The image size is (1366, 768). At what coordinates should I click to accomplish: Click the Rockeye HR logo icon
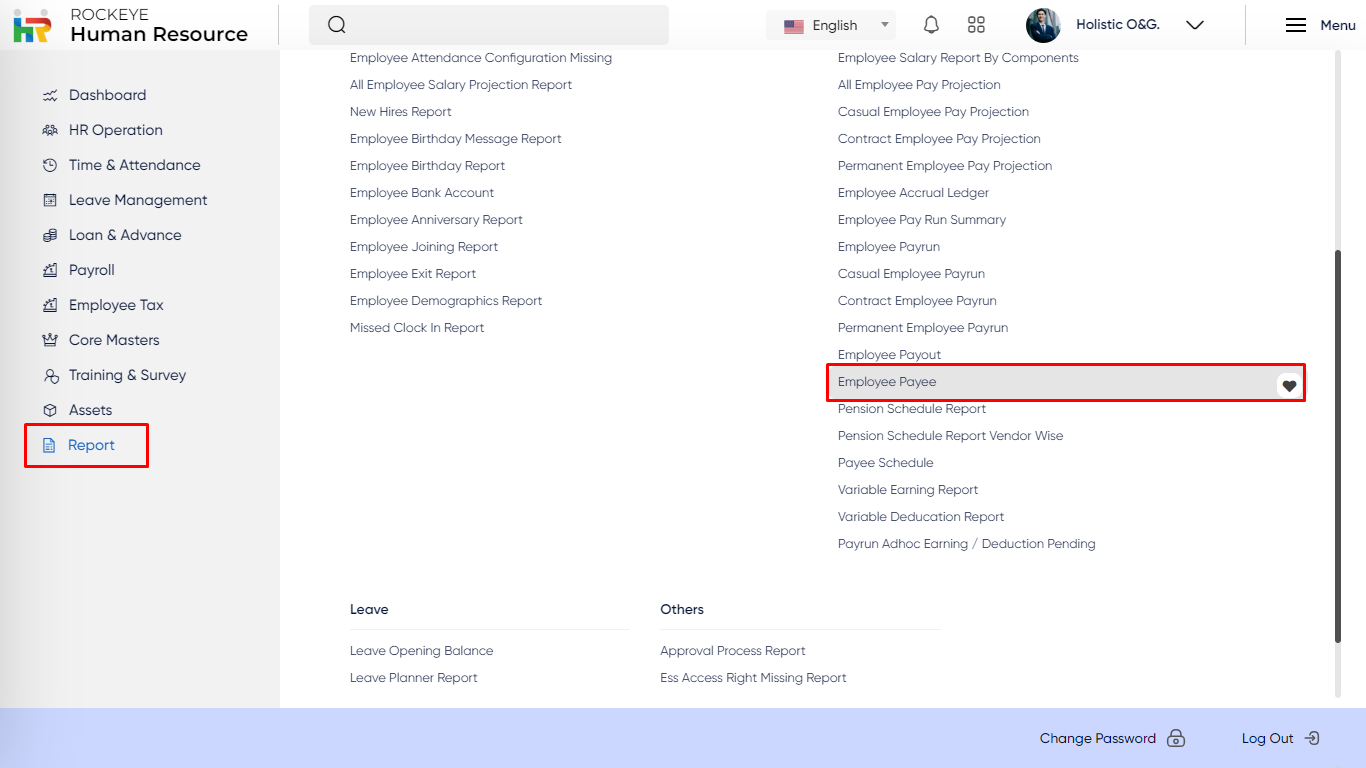(x=32, y=26)
